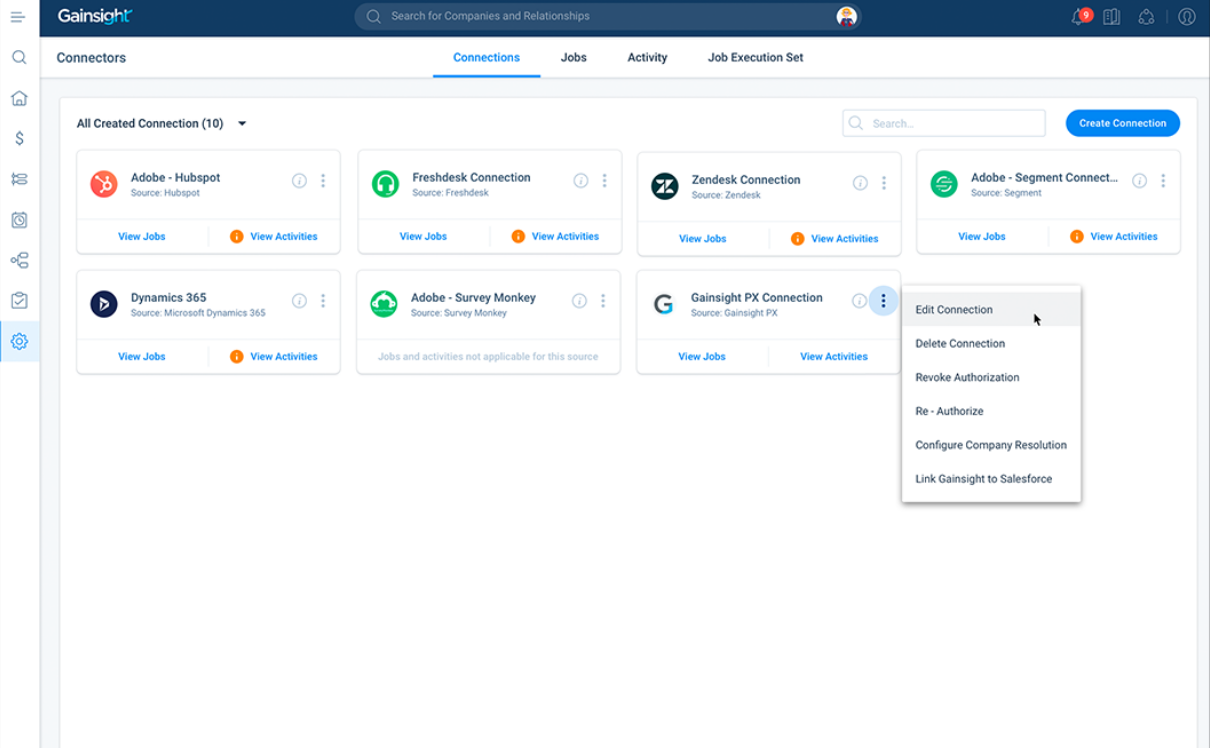
Task: Open options menu of Dynamics 365 card
Action: pyautogui.click(x=323, y=301)
